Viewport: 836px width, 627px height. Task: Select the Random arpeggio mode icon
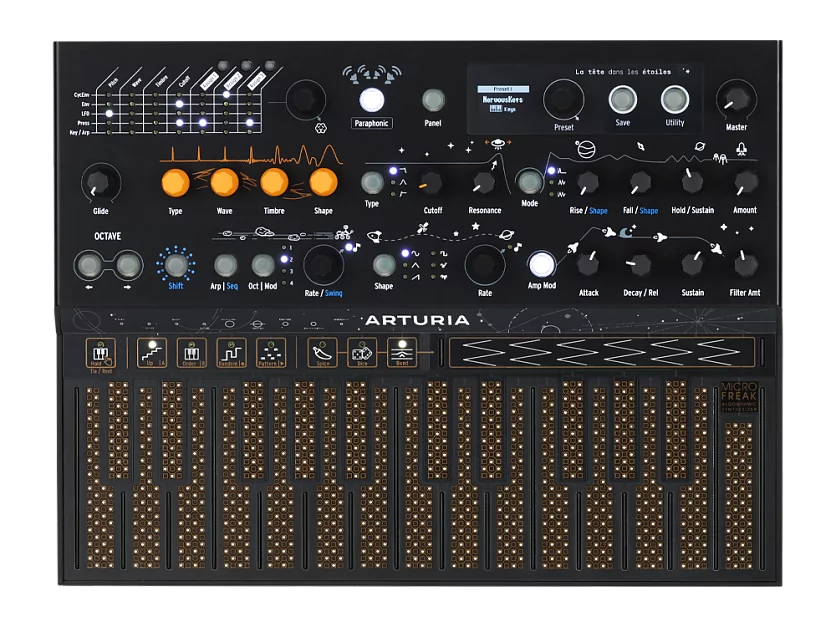[231, 353]
